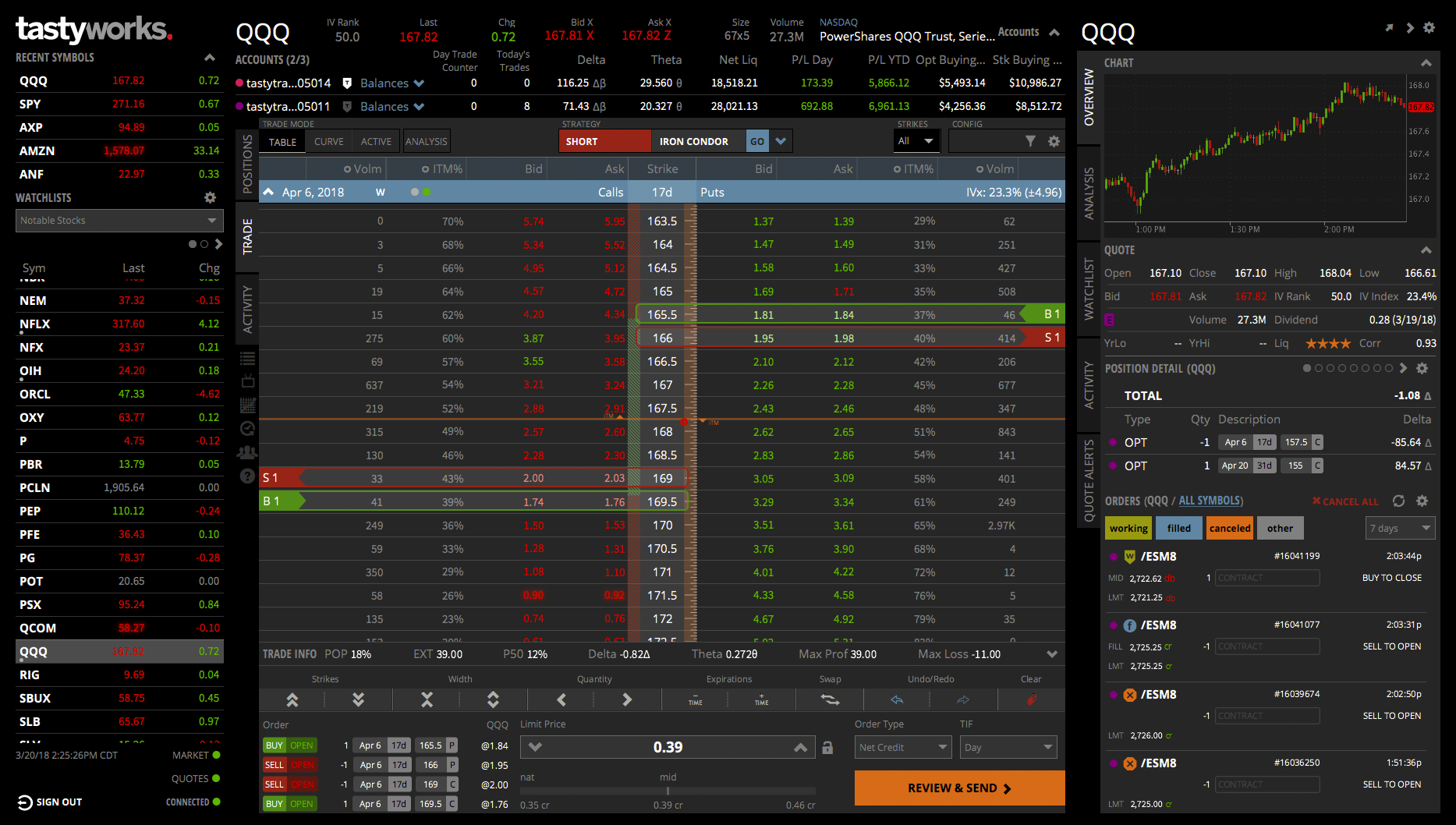Redo the order change

point(963,699)
